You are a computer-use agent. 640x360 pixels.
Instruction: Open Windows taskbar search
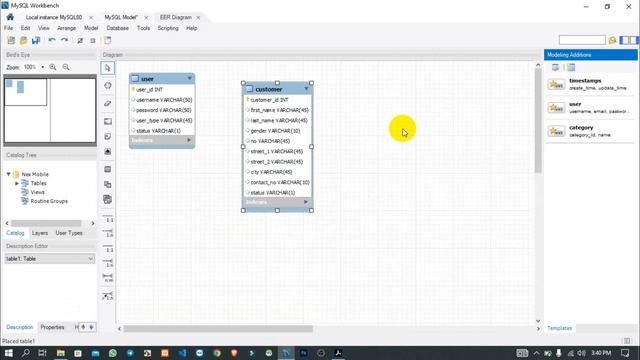25,353
